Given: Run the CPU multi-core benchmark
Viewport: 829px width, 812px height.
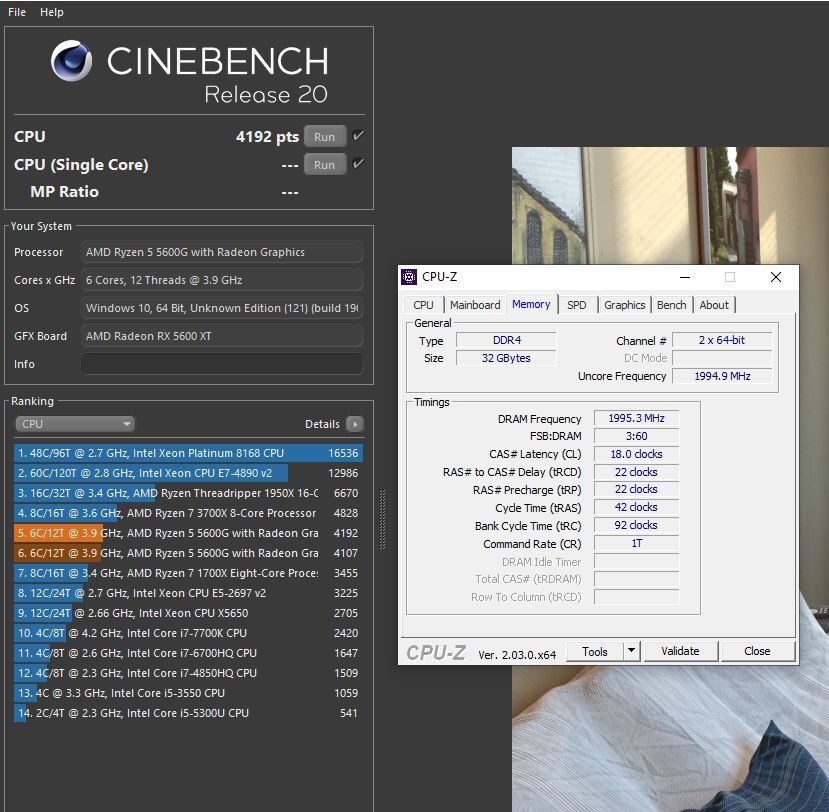Looking at the screenshot, I should coord(325,136).
